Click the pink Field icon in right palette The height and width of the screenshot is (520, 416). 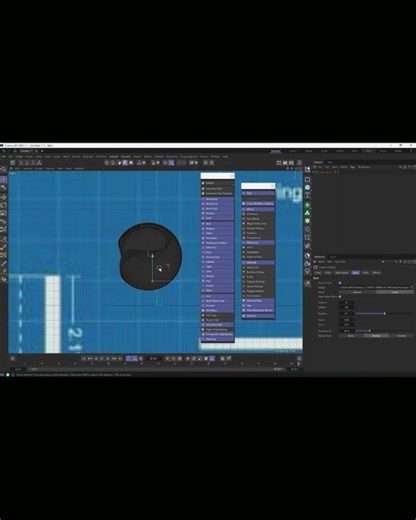(x=307, y=246)
